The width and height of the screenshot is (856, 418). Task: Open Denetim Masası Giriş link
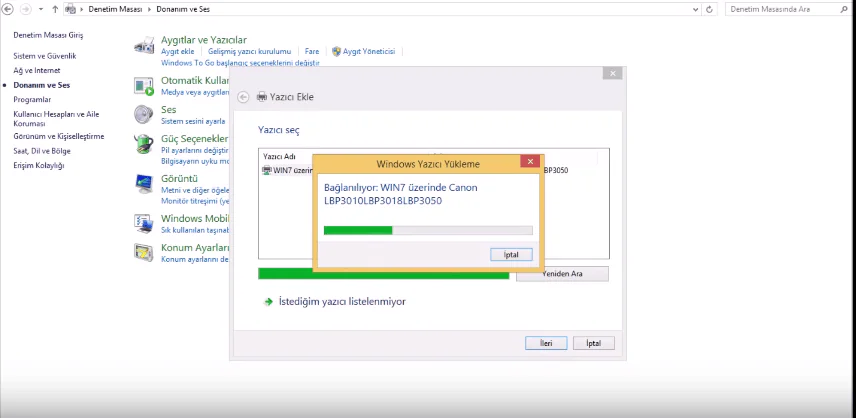(48, 35)
